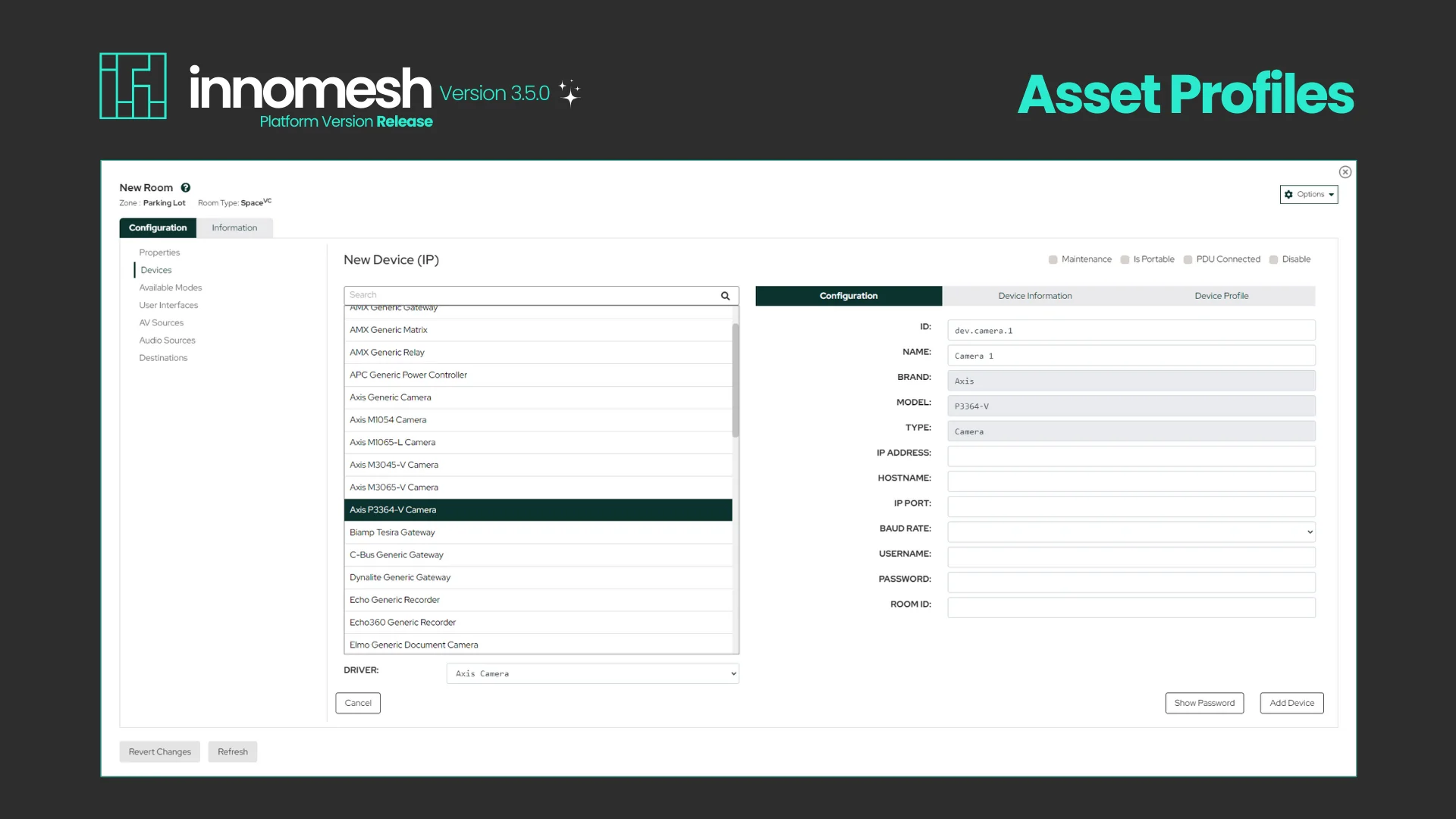Click the Cancel button
Screen dimensions: 1456x819
358,703
